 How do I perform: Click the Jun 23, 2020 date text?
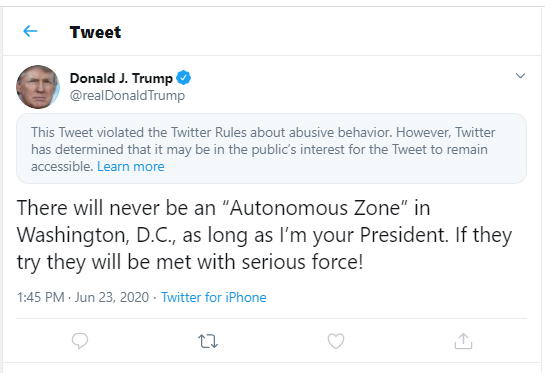click(112, 298)
